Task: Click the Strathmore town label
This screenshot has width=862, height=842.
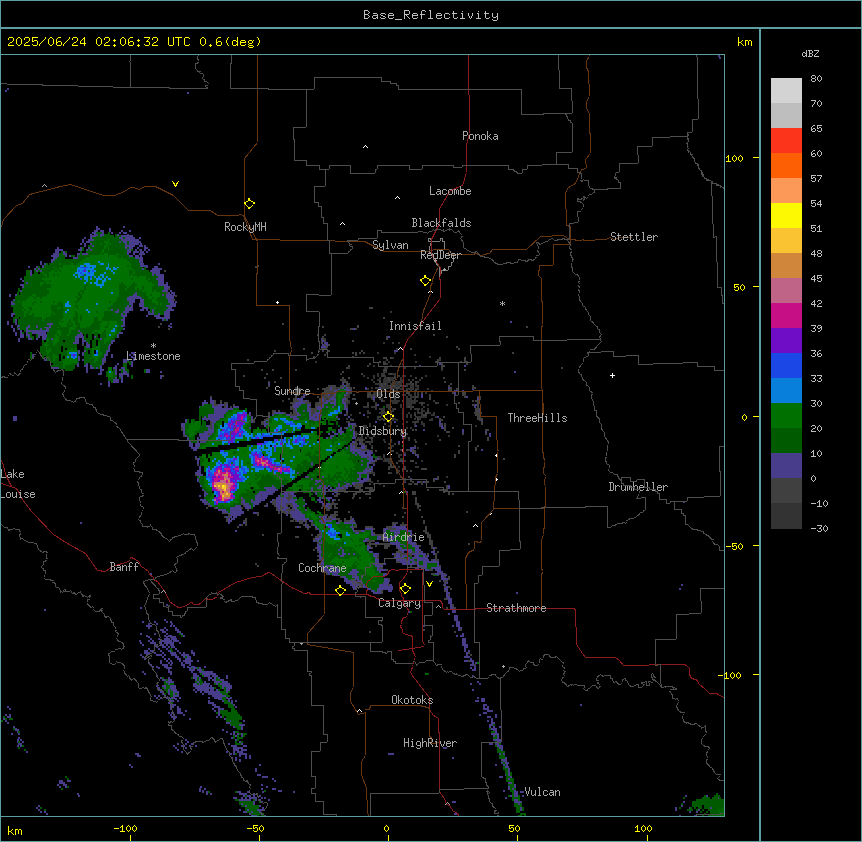Action: [516, 608]
